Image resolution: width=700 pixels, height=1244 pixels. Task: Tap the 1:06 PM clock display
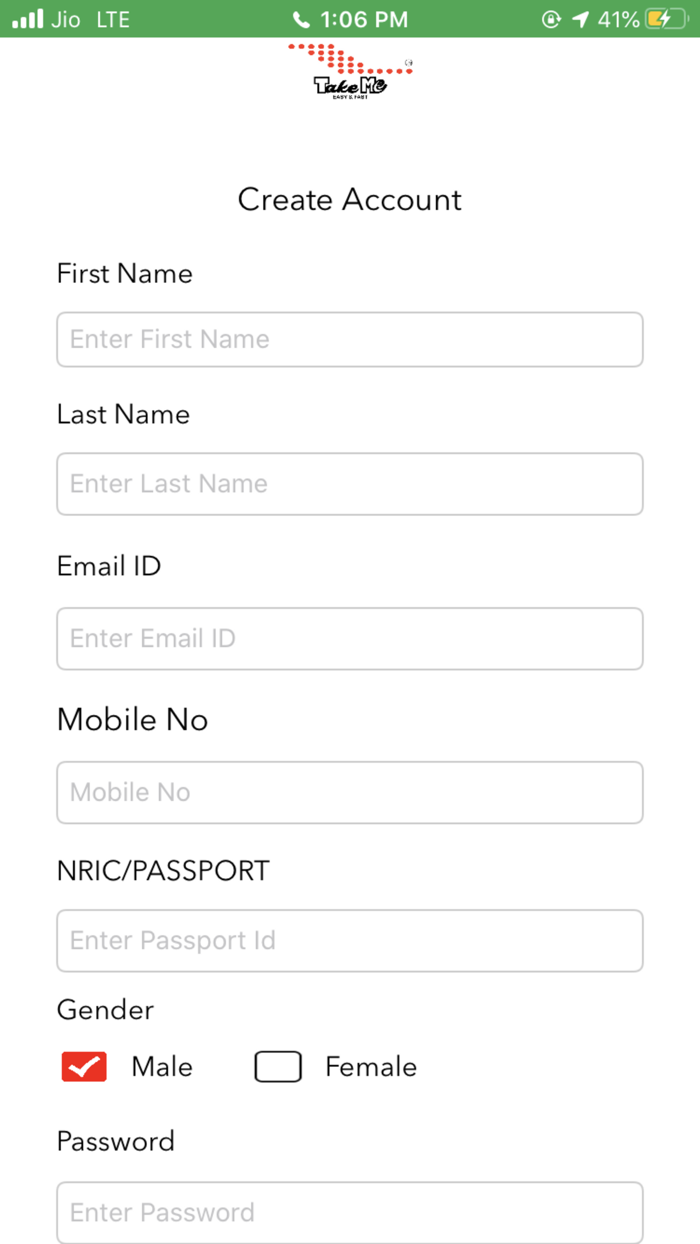363,18
